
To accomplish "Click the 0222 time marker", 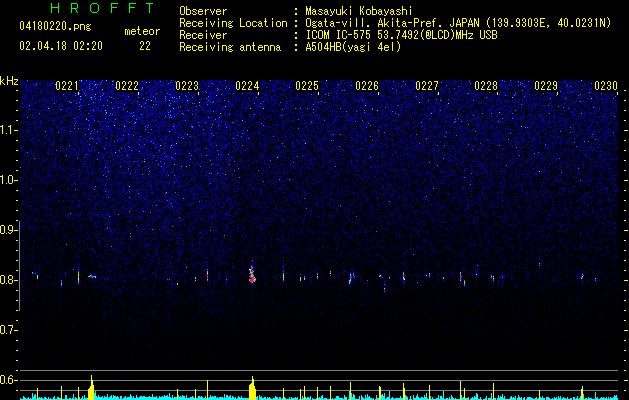I will [127, 86].
